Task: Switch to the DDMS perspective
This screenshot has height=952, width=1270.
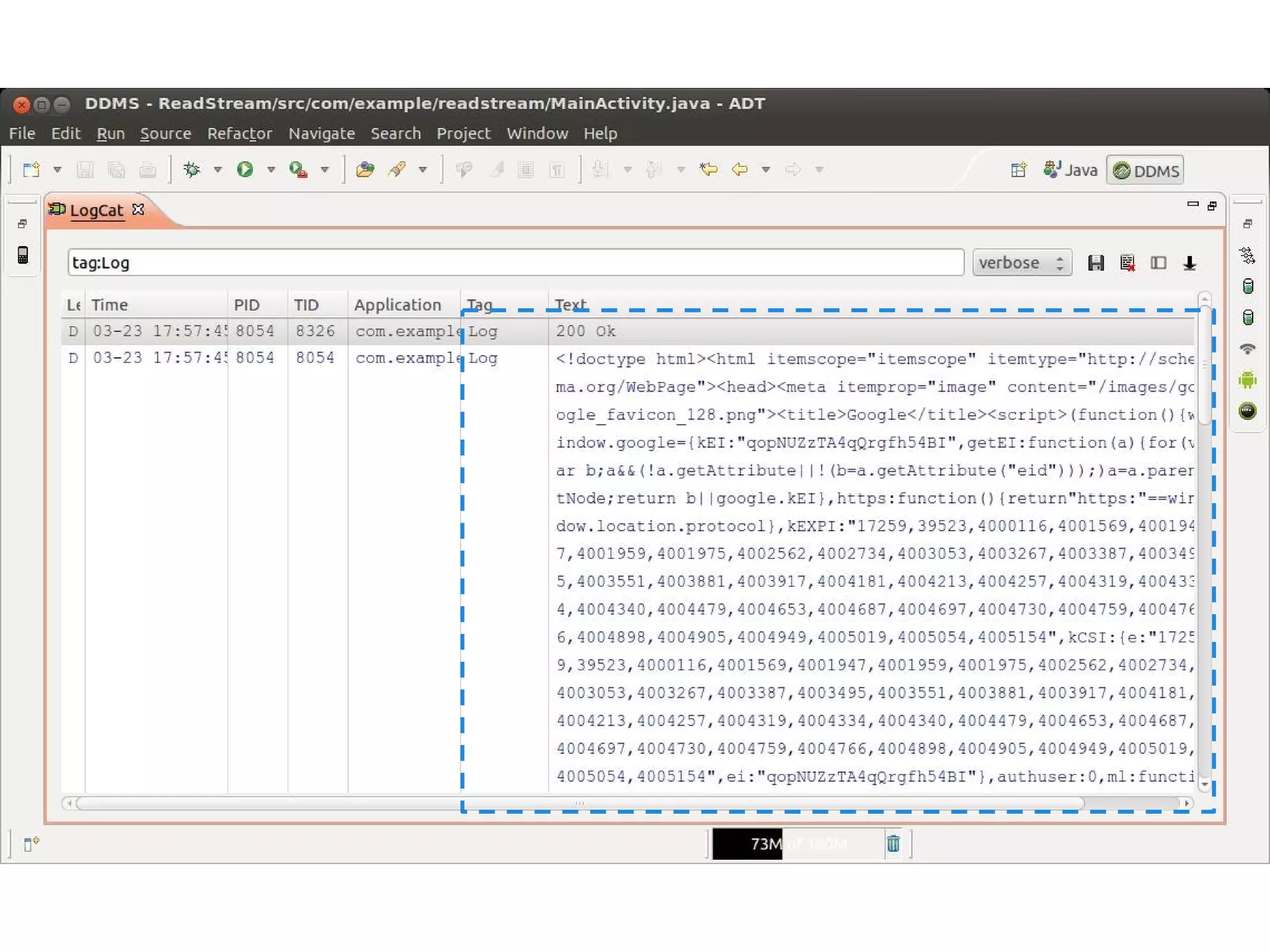Action: pos(1145,170)
